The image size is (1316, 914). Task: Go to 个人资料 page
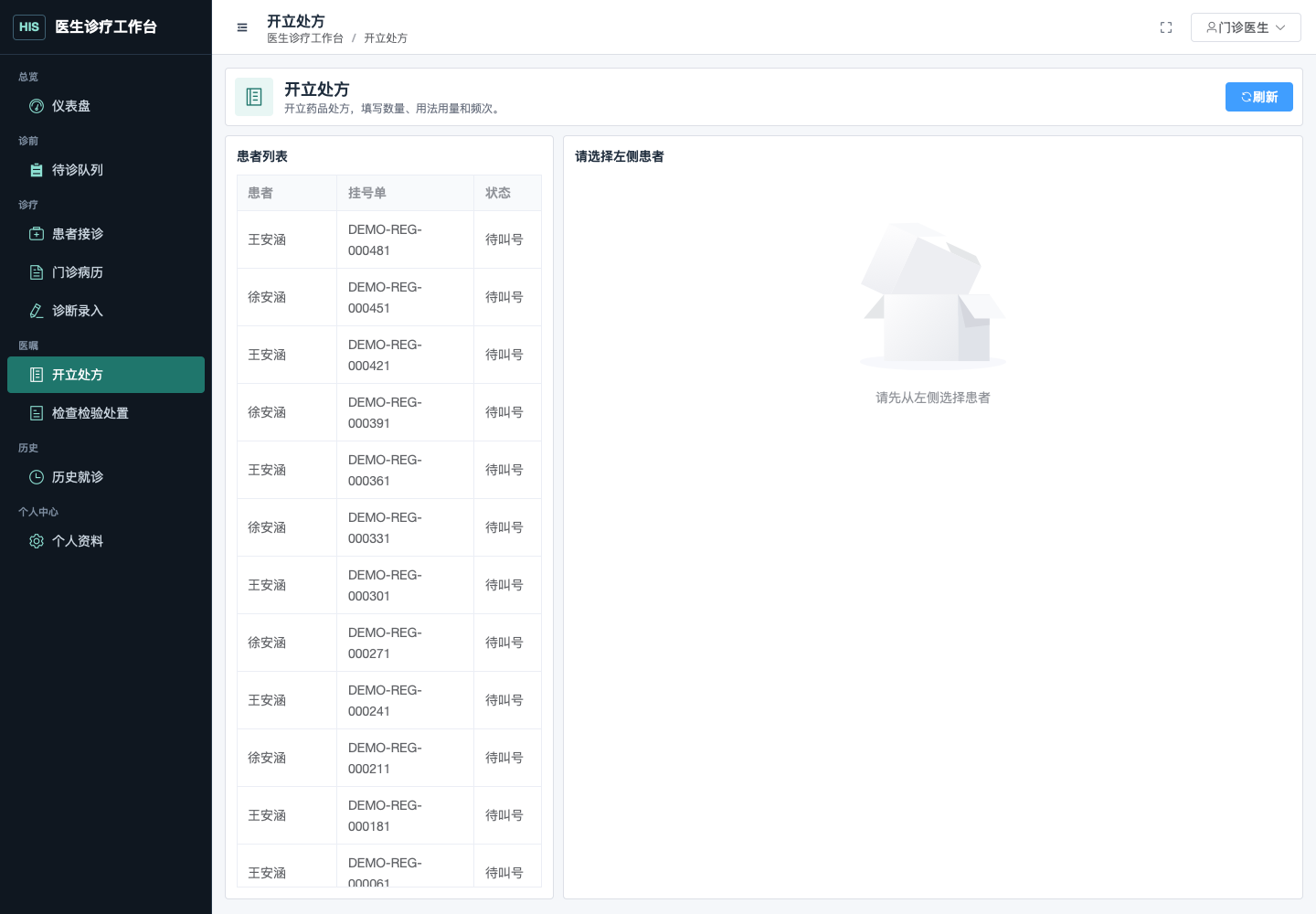click(106, 541)
